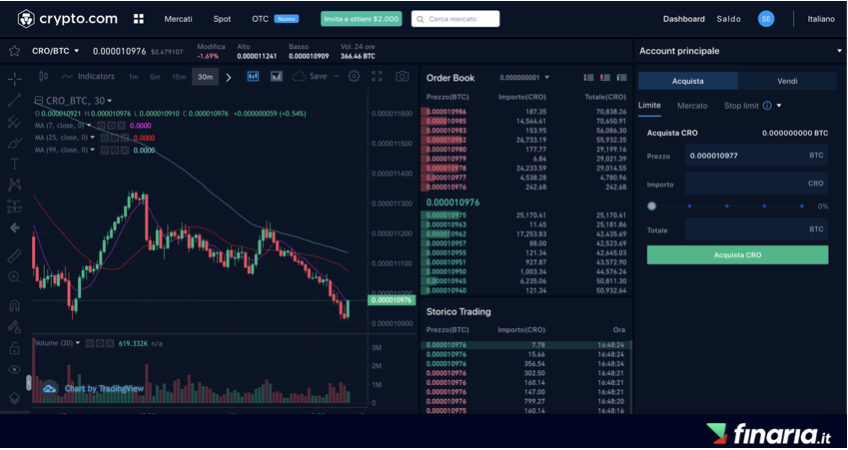Open the CRO/BTC pair selector dropdown
Image resolution: width=848 pixels, height=450 pixels.
(x=56, y=51)
